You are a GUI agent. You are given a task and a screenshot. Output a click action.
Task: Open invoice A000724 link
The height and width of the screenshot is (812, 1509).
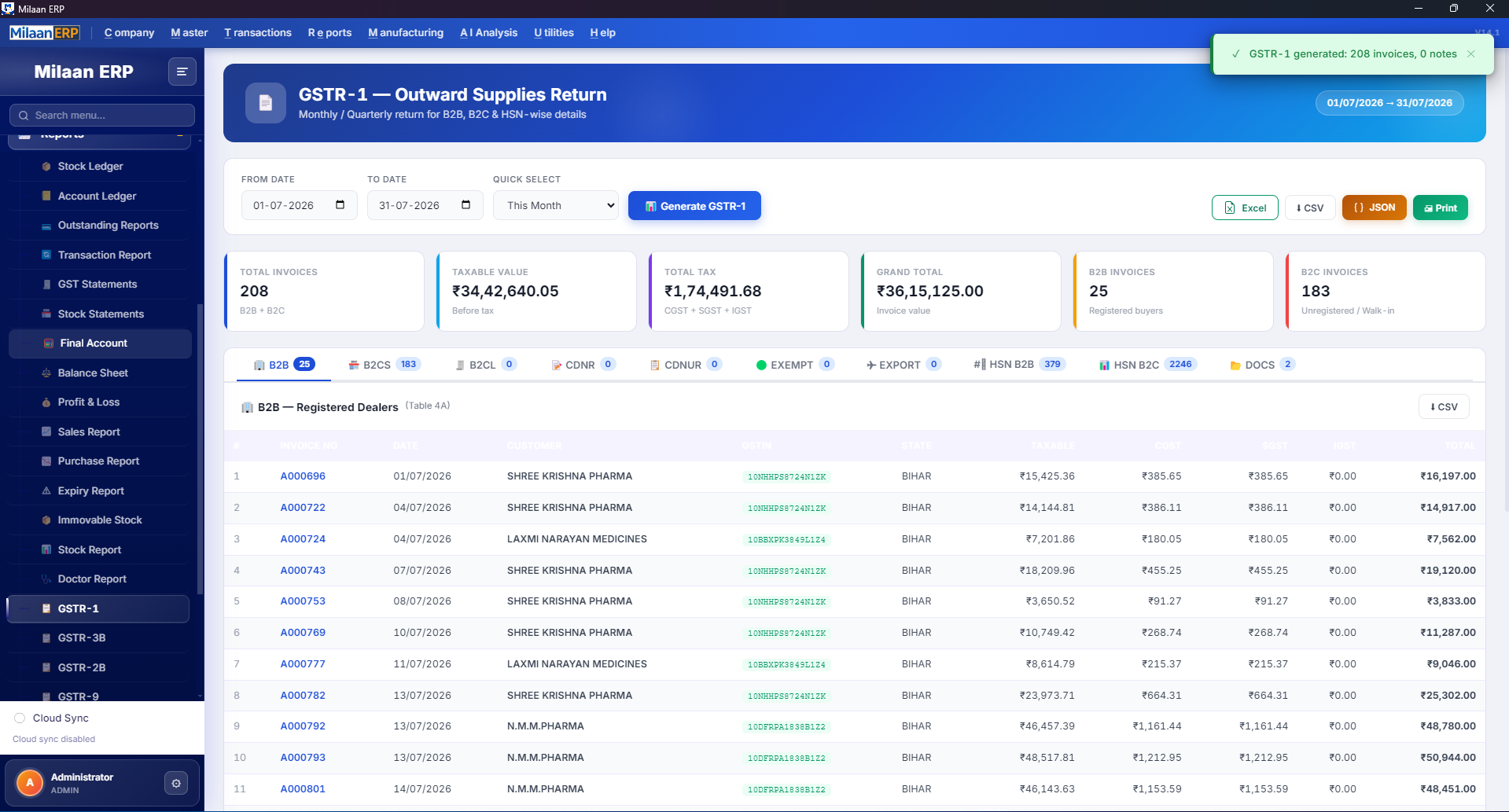click(x=303, y=539)
